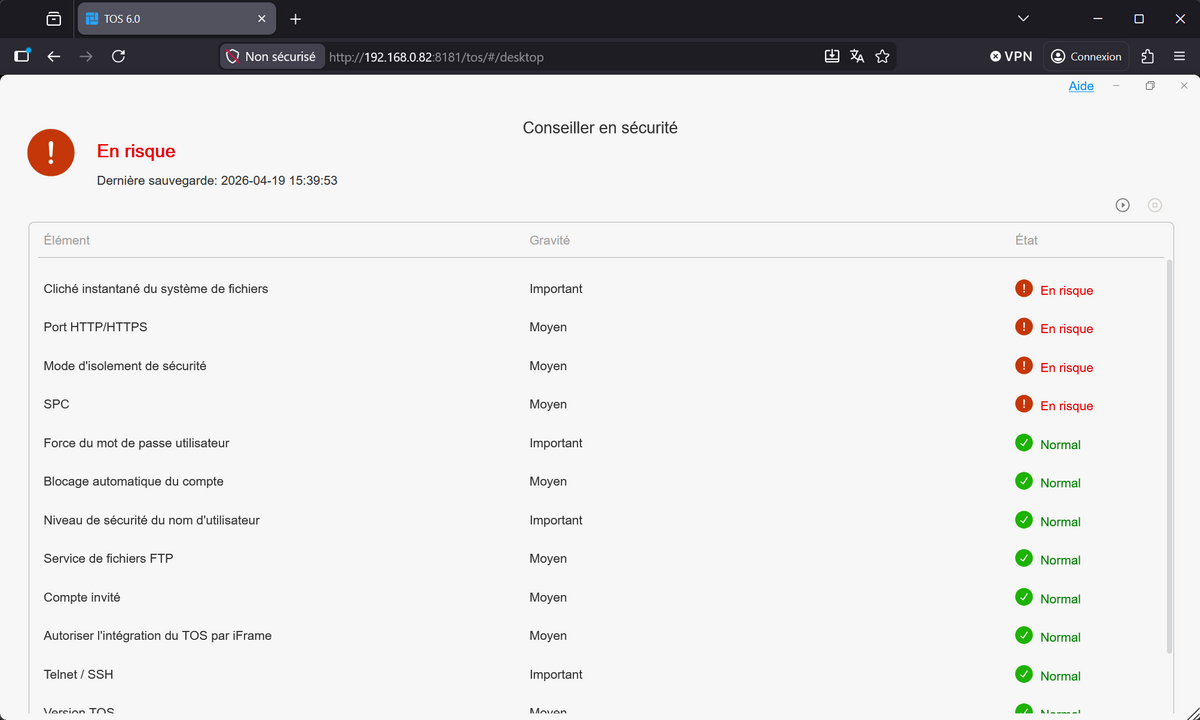The height and width of the screenshot is (720, 1200).
Task: Go back with the browser back arrow
Action: pos(54,57)
